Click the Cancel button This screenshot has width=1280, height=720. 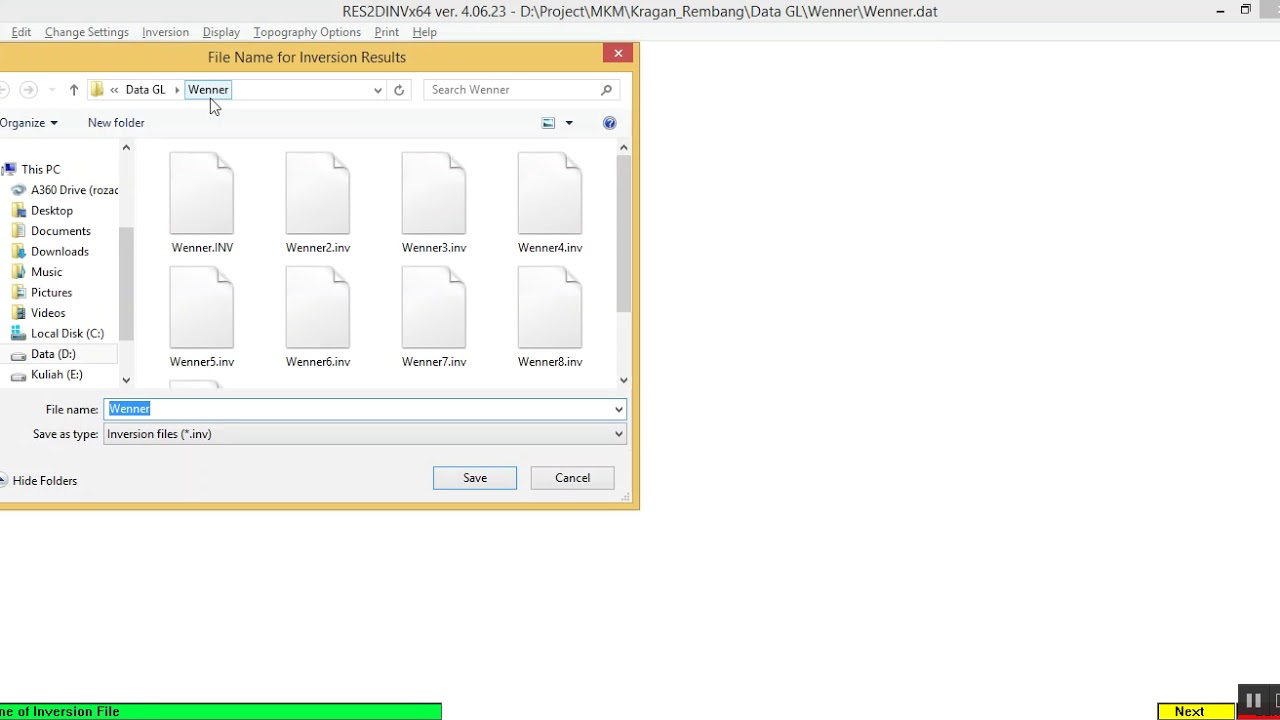pyautogui.click(x=573, y=478)
